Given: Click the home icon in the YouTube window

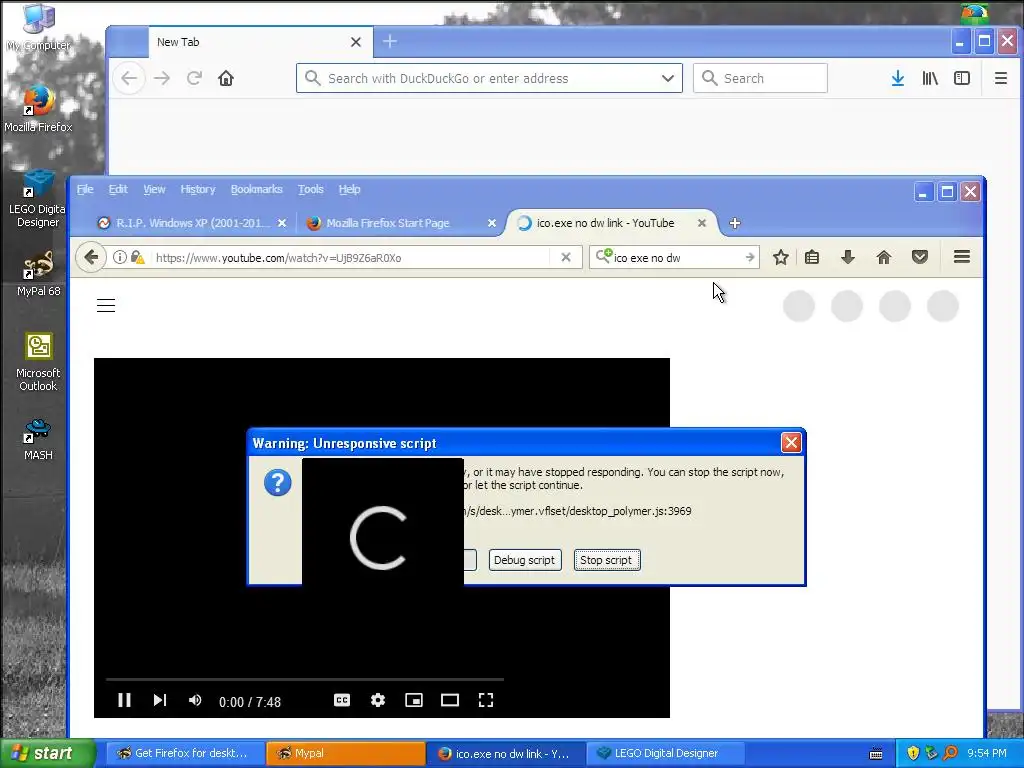Looking at the screenshot, I should [884, 257].
